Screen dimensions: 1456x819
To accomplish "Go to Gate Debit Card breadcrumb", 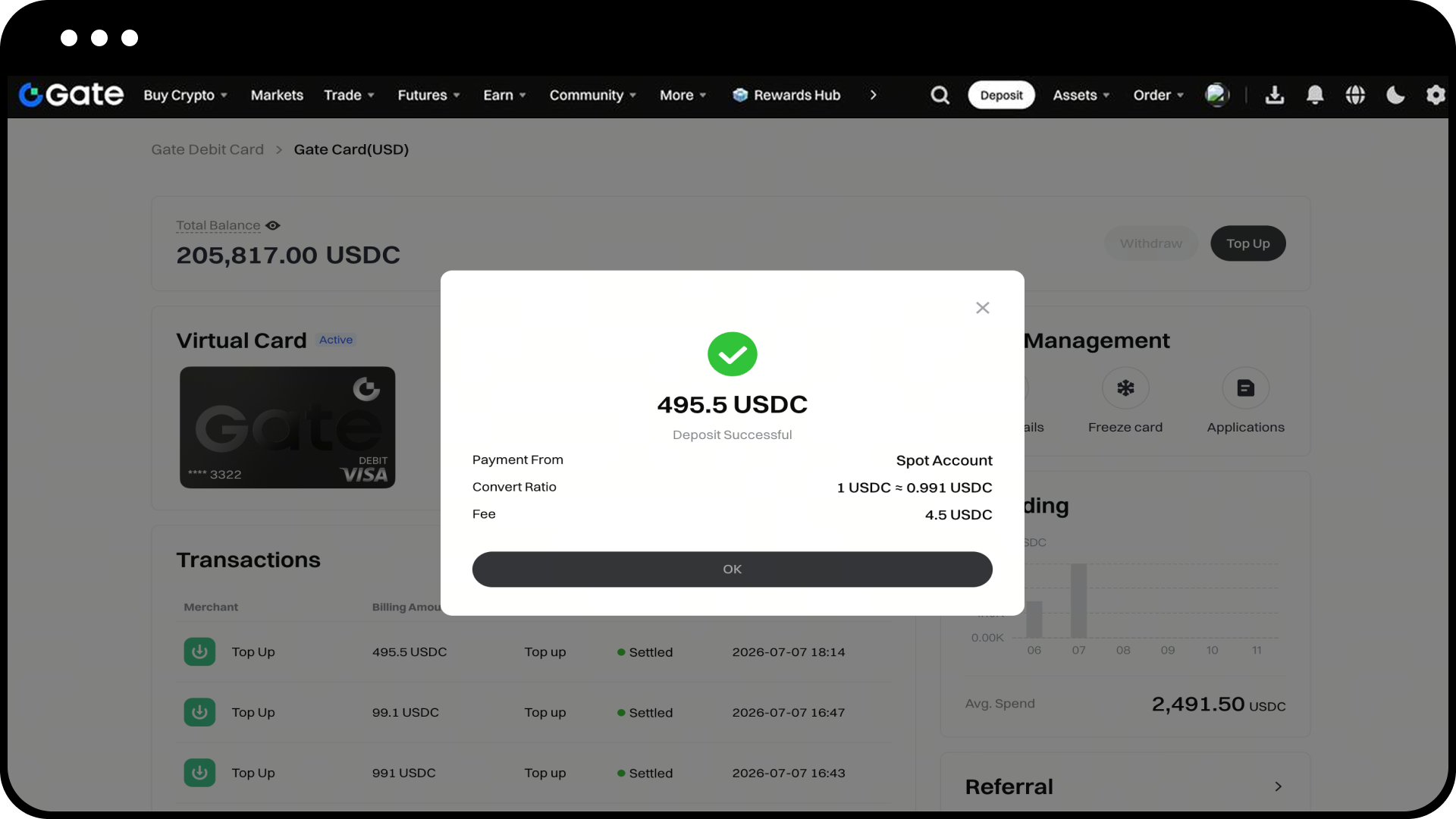I will click(x=207, y=149).
